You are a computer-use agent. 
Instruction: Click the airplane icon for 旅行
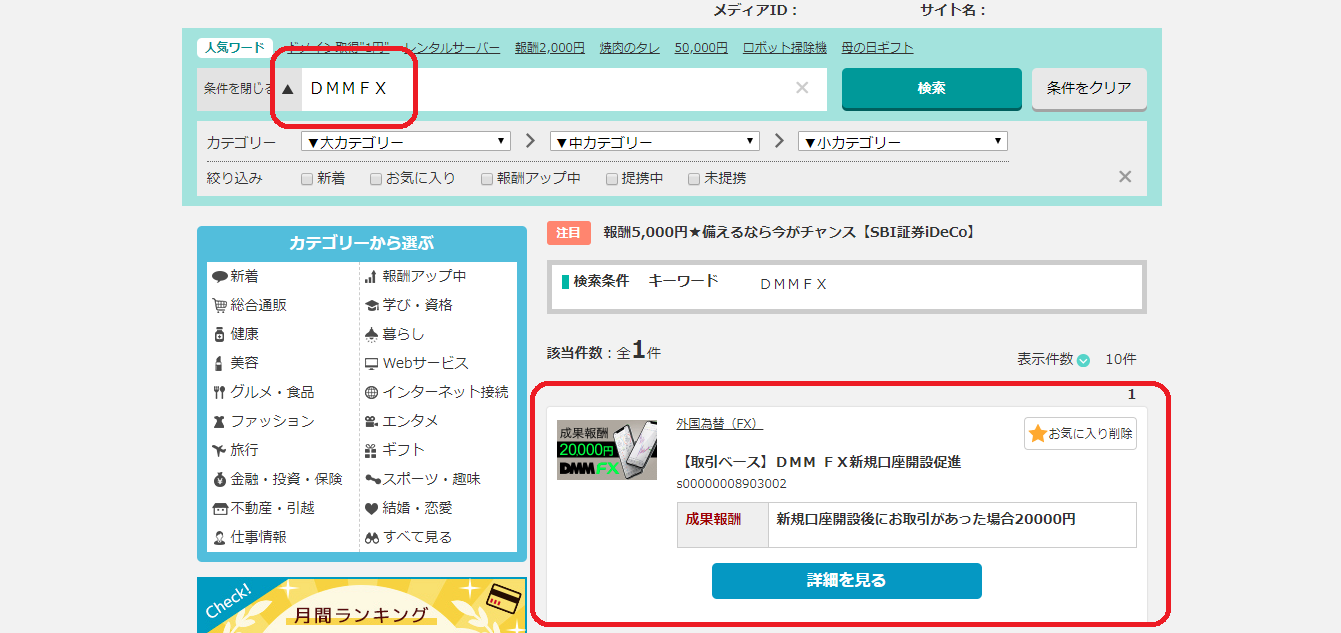(x=220, y=451)
